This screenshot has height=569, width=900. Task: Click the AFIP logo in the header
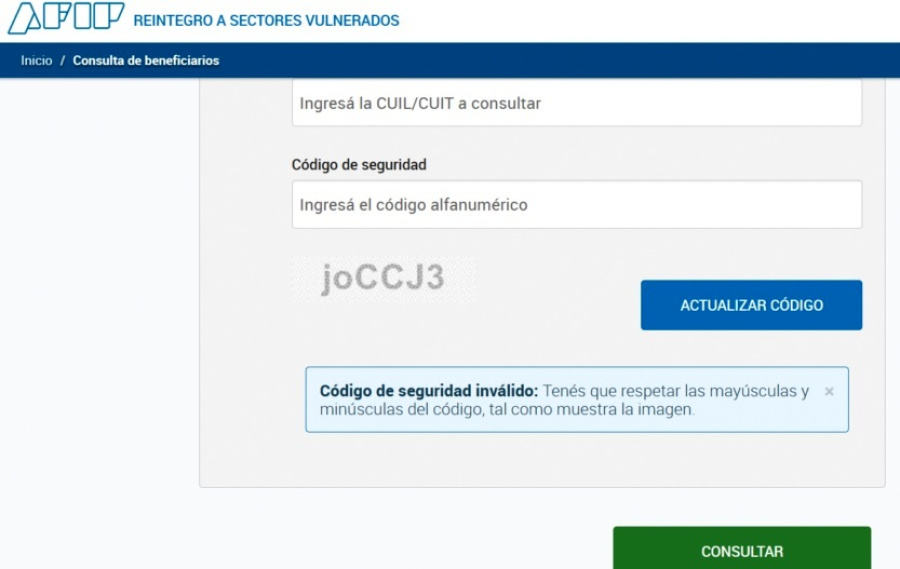[x=66, y=18]
